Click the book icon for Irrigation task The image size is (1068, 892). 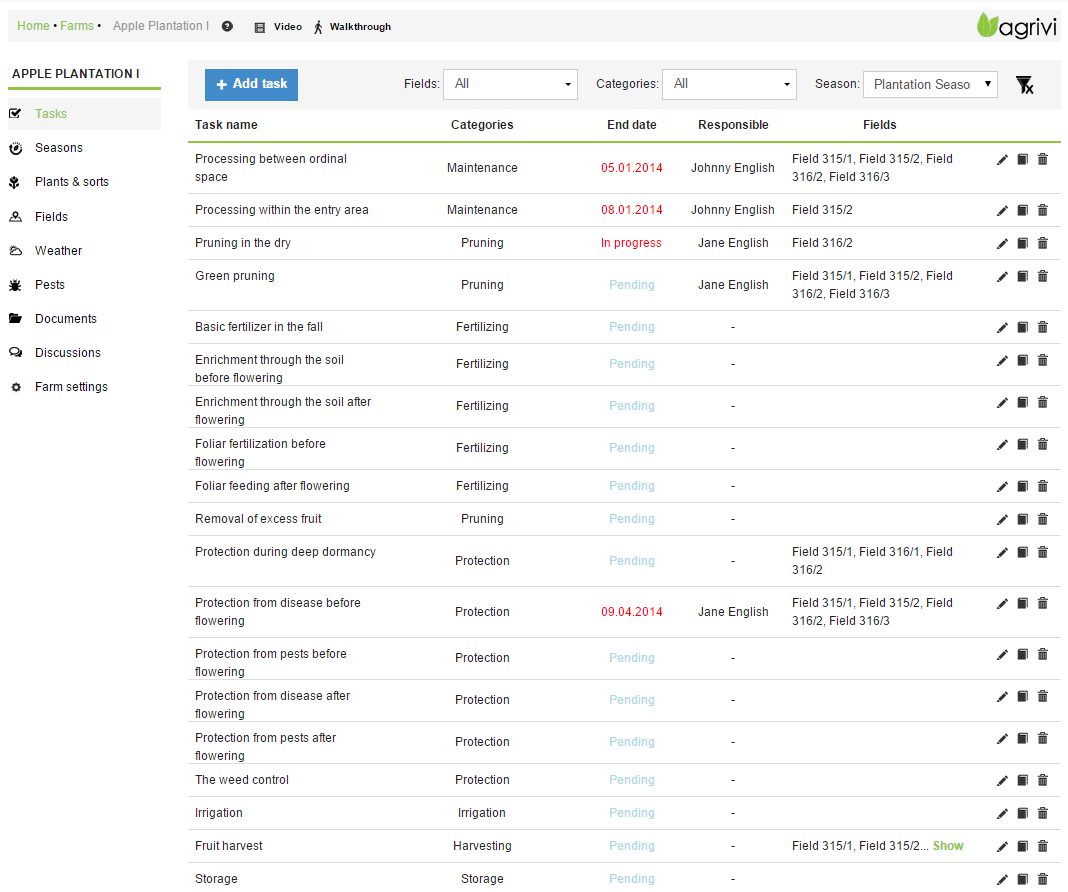click(1022, 813)
